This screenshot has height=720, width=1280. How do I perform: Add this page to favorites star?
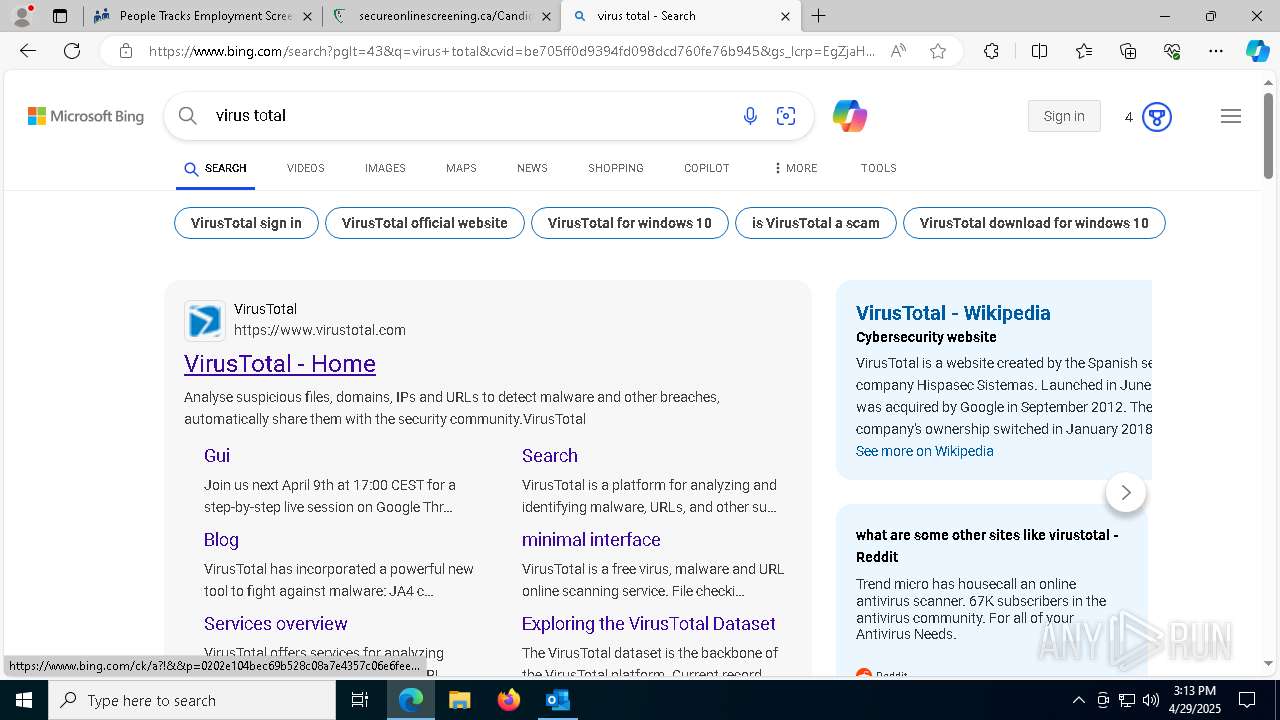pyautogui.click(x=938, y=51)
